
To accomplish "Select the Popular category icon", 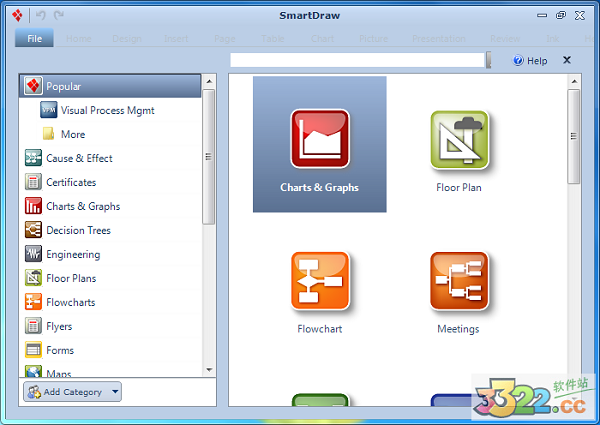I will click(x=33, y=86).
